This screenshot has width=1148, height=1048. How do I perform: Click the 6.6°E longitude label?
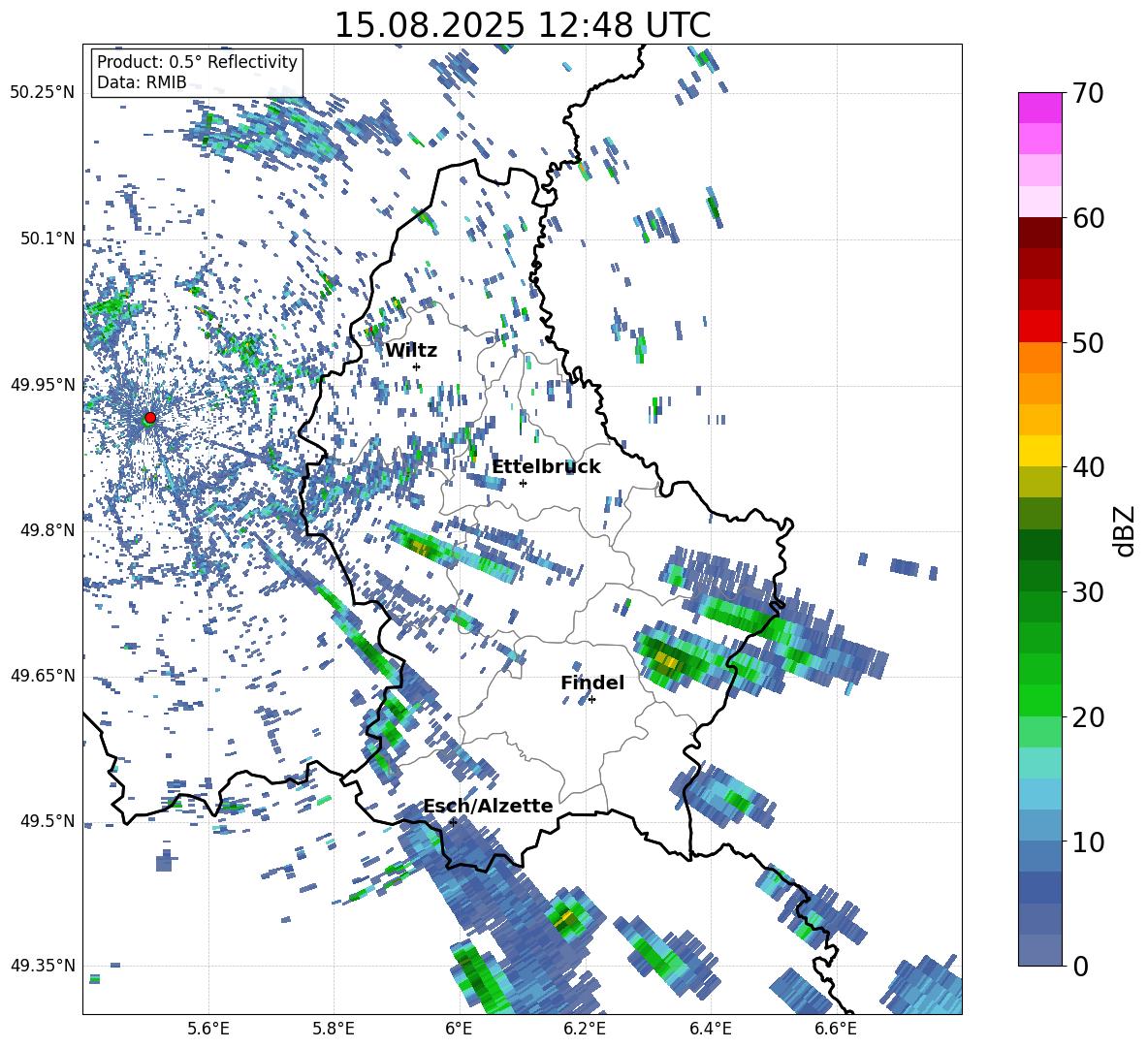point(836,1029)
